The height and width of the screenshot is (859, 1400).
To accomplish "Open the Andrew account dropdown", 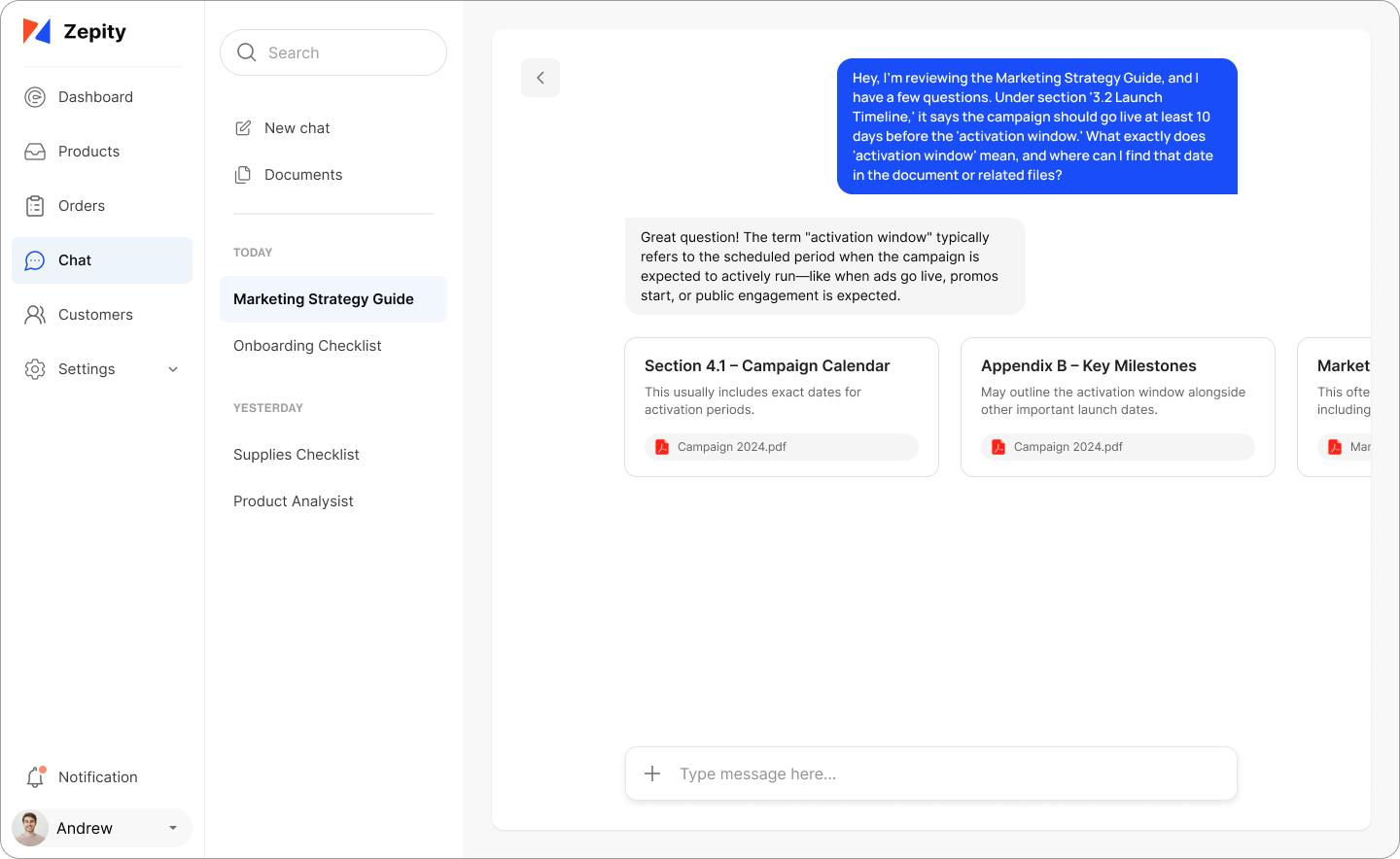I will (x=173, y=828).
